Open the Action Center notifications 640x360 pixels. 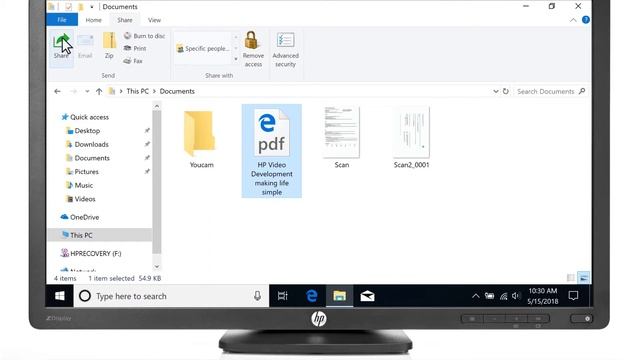pos(573,296)
